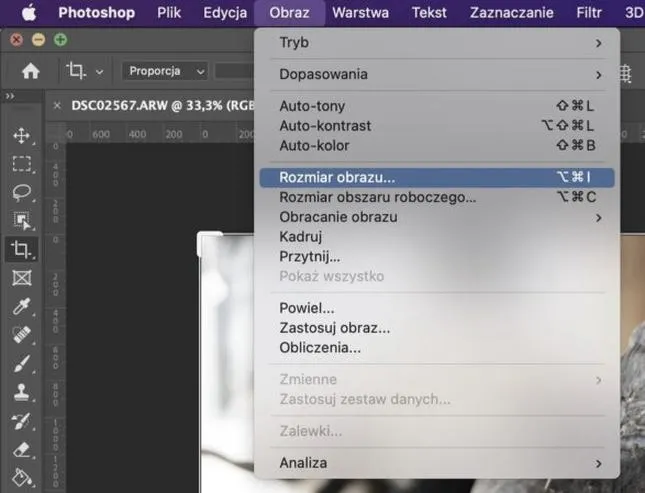Screen dimensions: 645x493
Task: Open the Proporcja ratio dropdown
Action: (x=165, y=71)
